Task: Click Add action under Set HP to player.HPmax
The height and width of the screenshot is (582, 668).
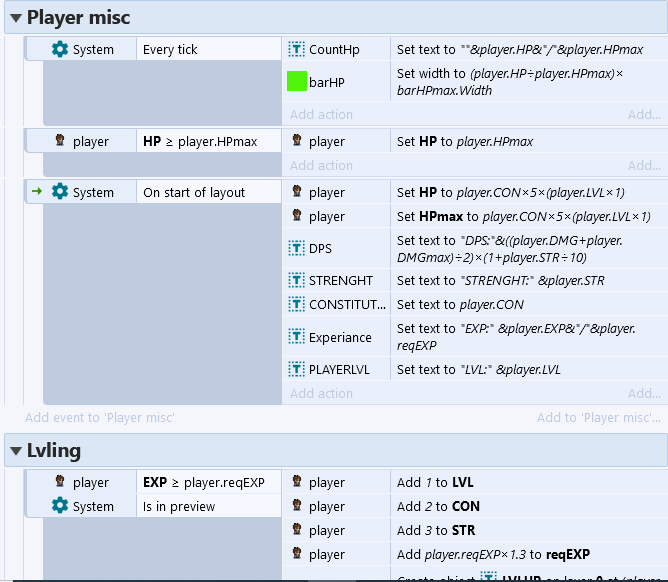Action: [321, 165]
